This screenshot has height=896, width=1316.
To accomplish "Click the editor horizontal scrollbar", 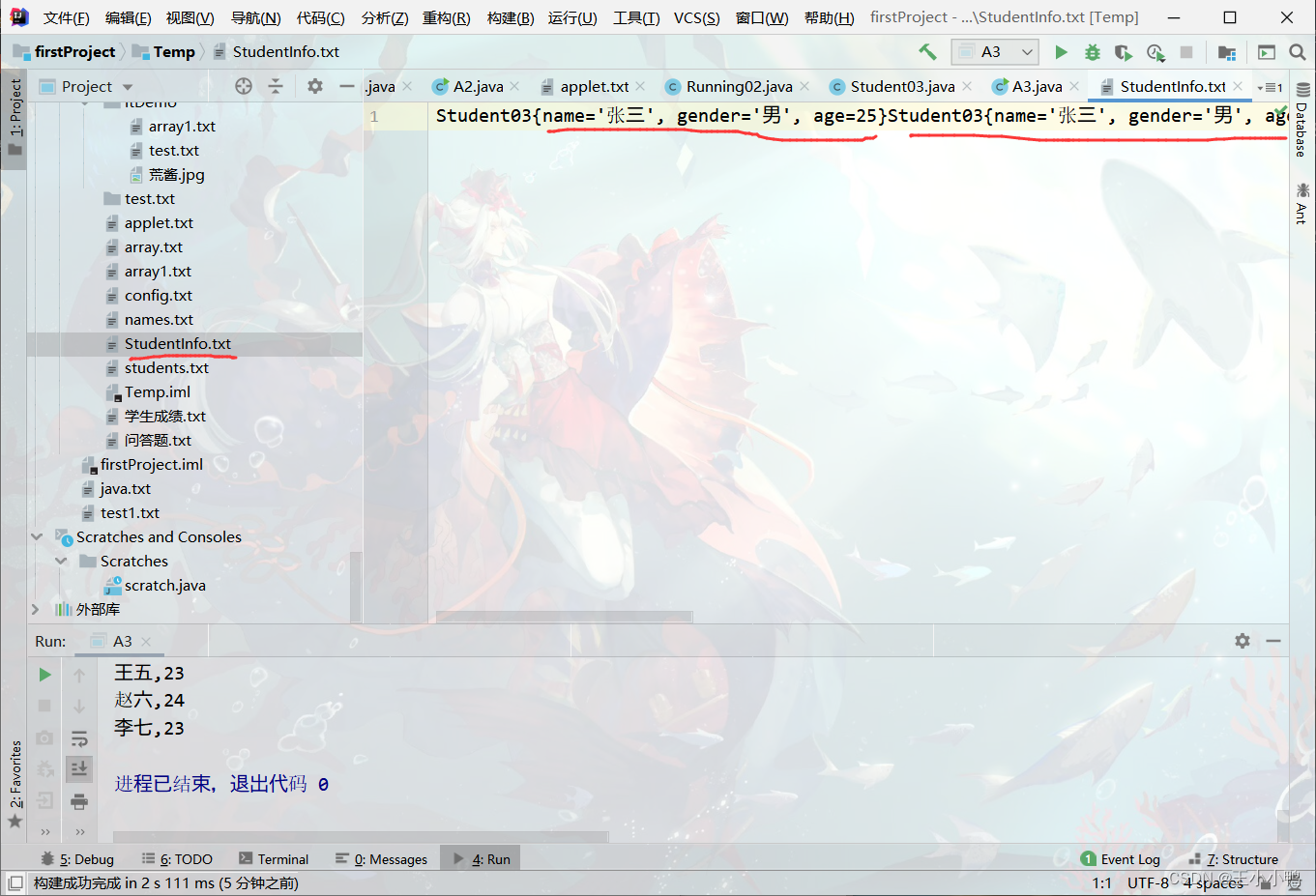I will click(564, 616).
